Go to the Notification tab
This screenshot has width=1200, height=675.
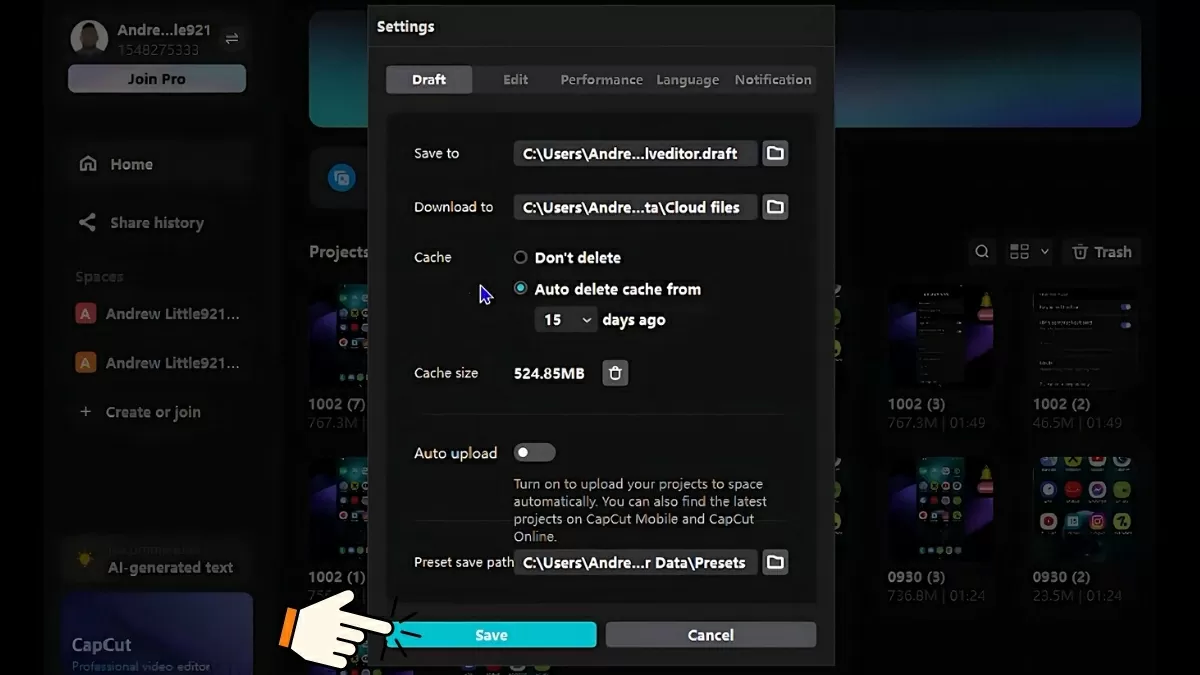(x=773, y=80)
